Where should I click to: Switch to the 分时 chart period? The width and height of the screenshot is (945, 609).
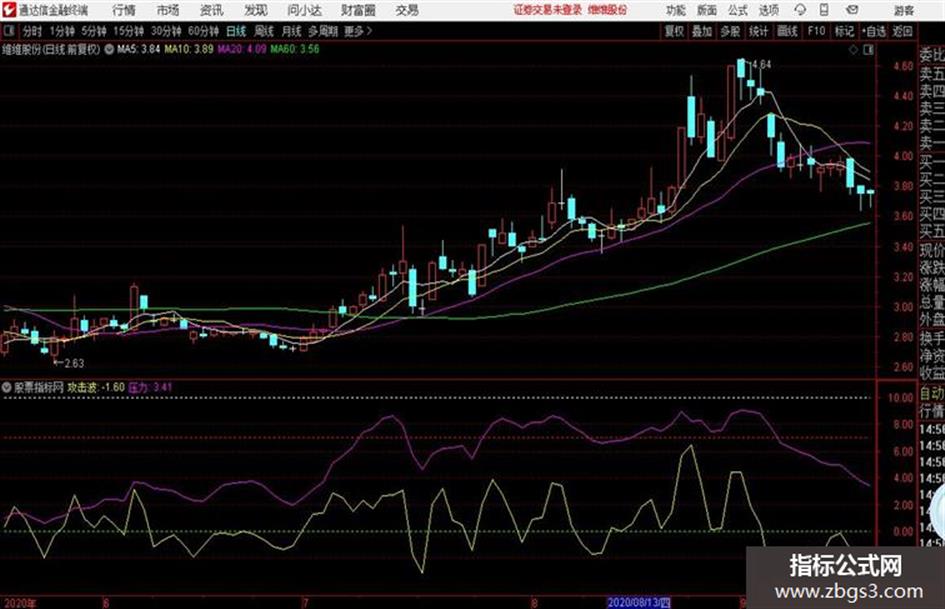tap(32, 31)
